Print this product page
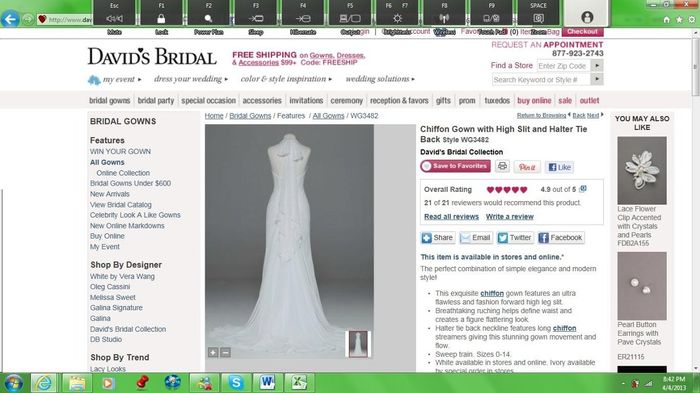Image resolution: width=700 pixels, height=393 pixels. click(x=502, y=167)
